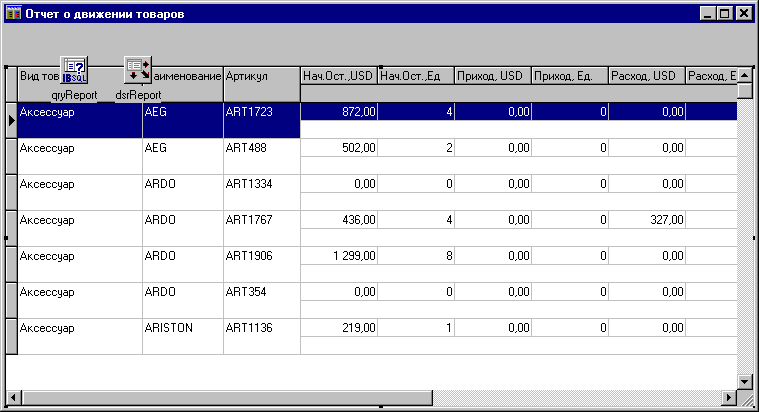Click the row selector for ART488 row
This screenshot has height=412, width=759.
tap(12, 156)
